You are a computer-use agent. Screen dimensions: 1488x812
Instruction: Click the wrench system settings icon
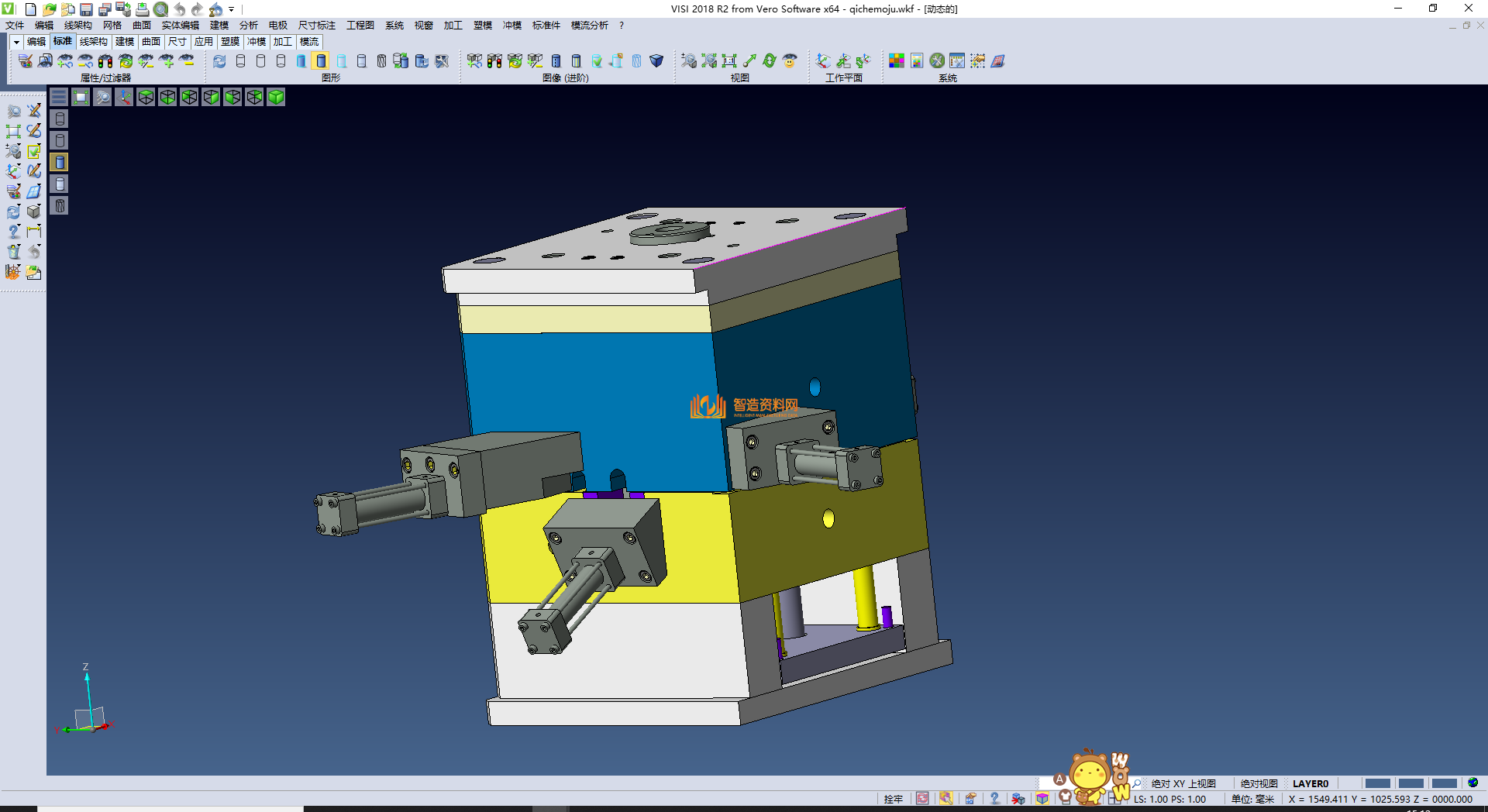(937, 60)
